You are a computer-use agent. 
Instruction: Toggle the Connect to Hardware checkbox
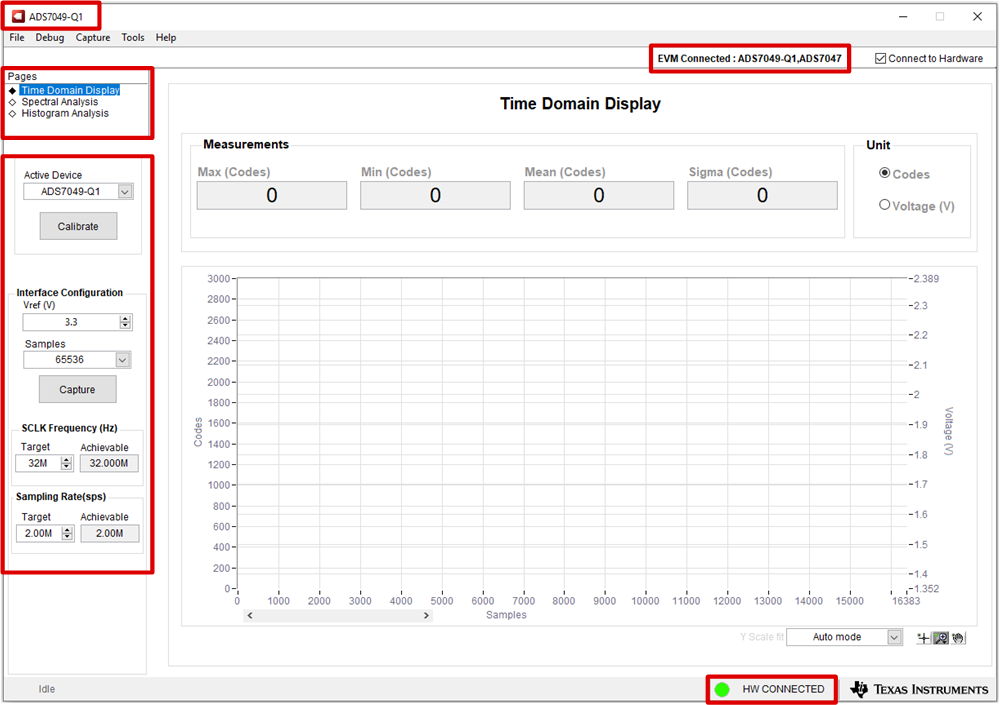click(x=880, y=58)
